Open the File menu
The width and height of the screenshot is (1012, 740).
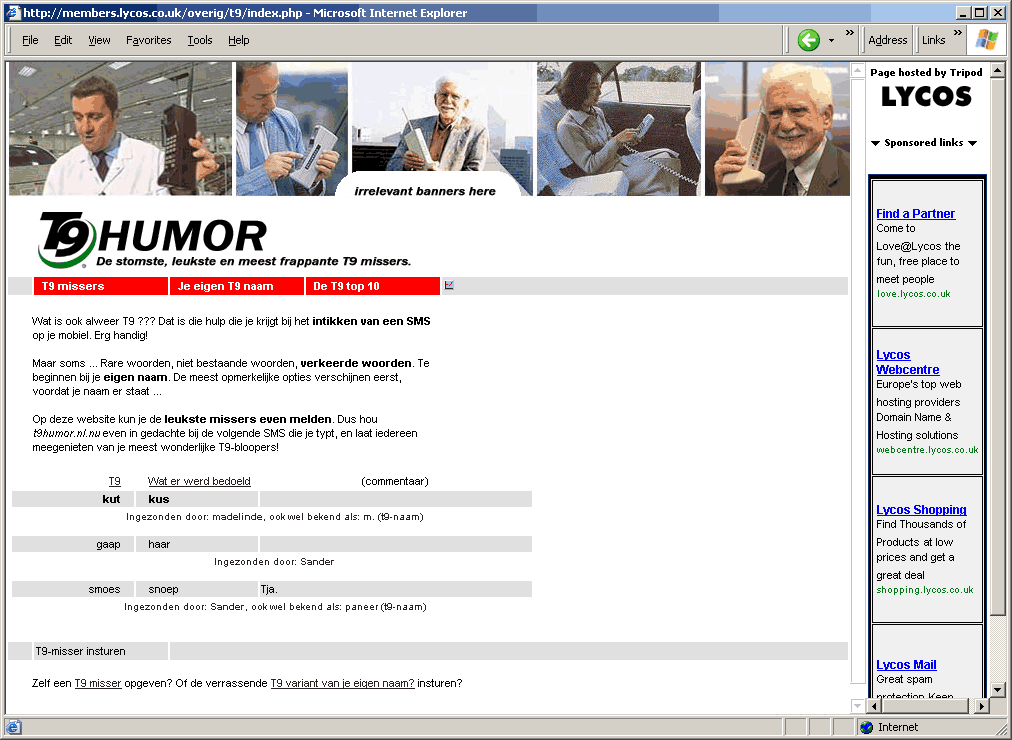click(x=30, y=40)
